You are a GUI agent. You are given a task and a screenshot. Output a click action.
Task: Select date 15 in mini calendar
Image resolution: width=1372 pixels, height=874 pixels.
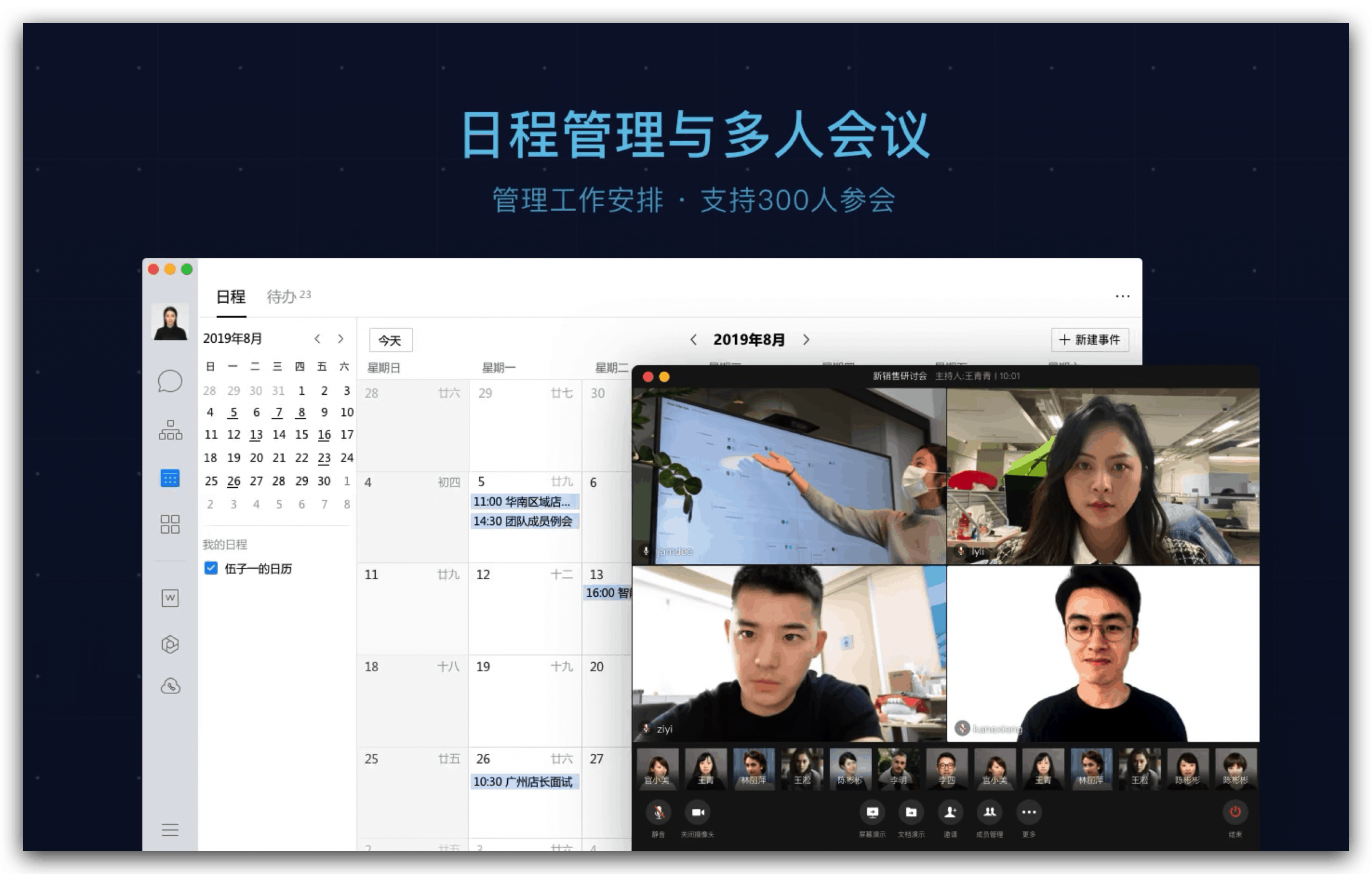(x=302, y=435)
